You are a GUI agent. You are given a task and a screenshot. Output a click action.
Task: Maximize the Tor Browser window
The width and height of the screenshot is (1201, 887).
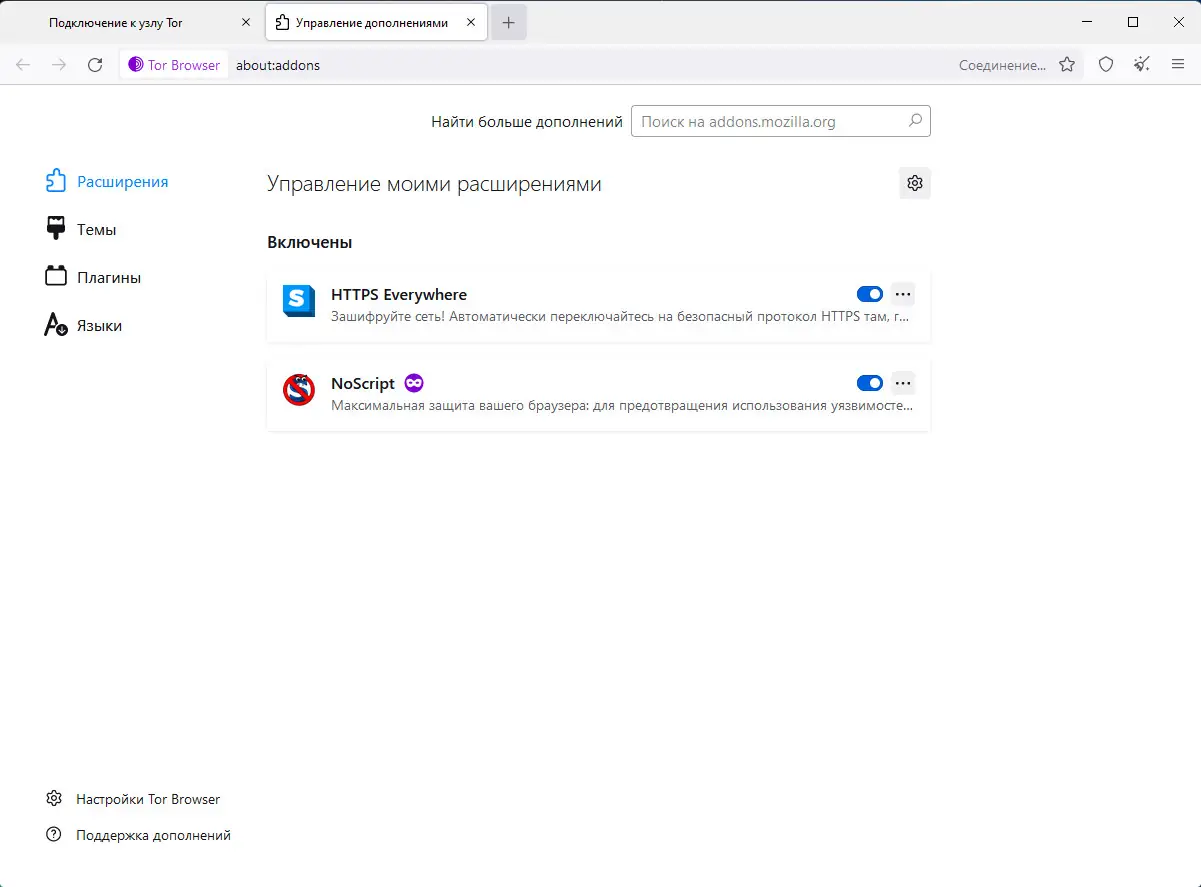coord(1133,22)
